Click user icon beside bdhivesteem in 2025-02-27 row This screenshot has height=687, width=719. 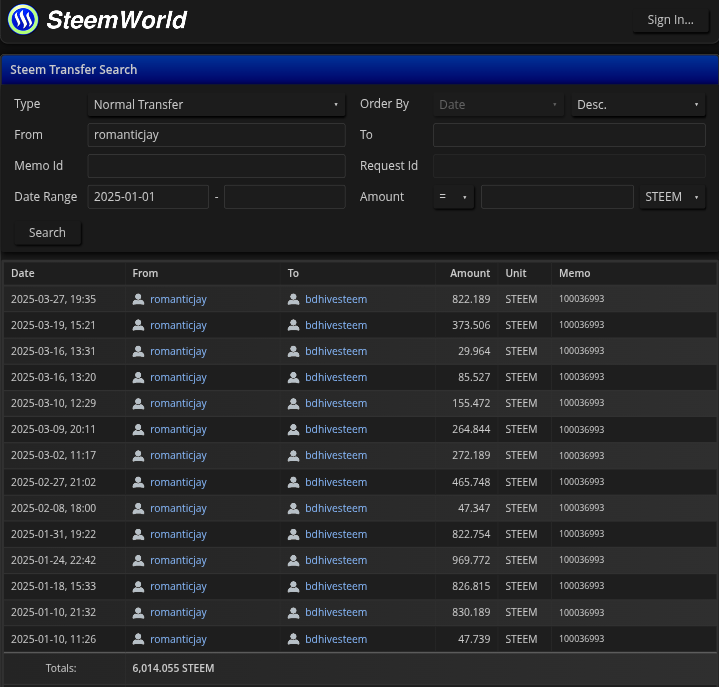point(293,482)
